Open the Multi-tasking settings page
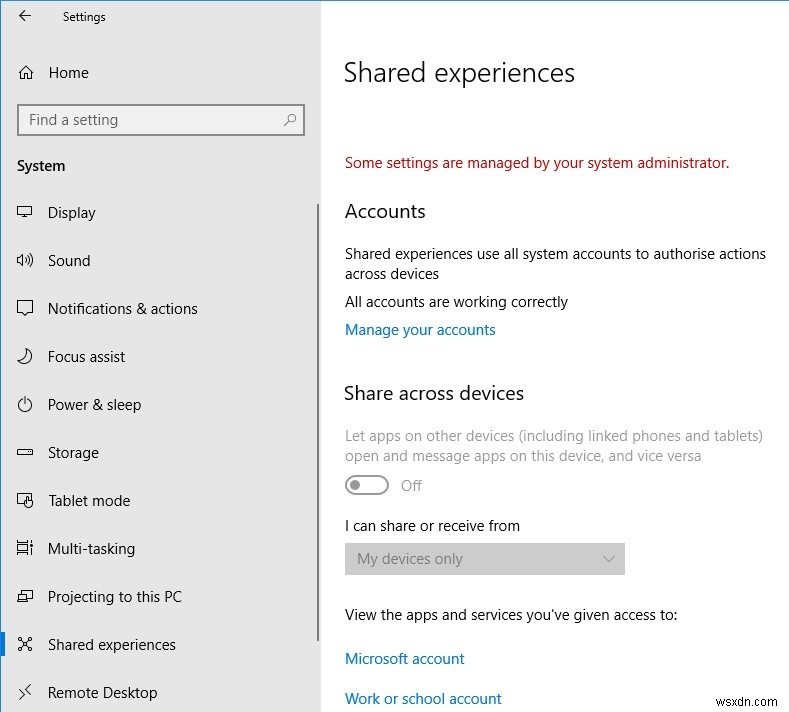The width and height of the screenshot is (789, 712). pyautogui.click(x=91, y=549)
